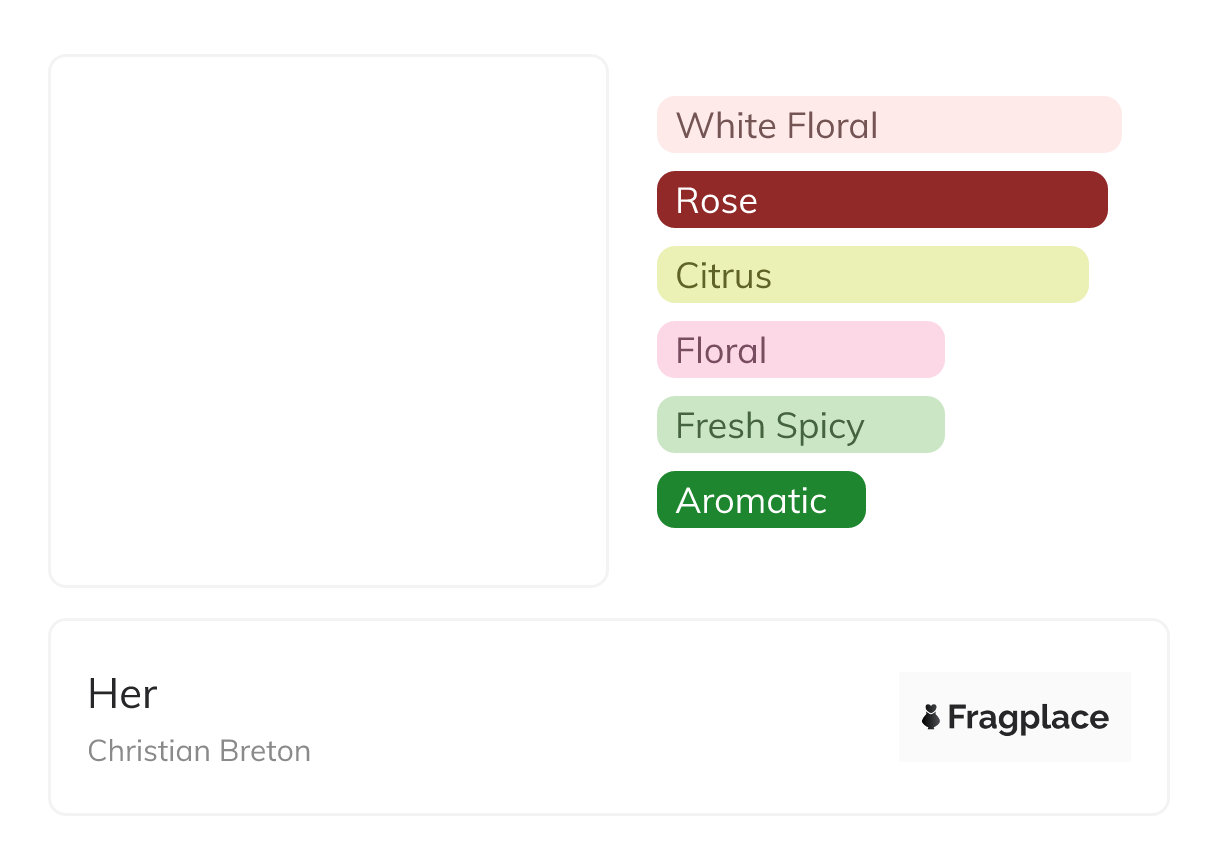Screen dimensions: 1218x864
Task: Open the empty perfume image placeholder
Action: click(328, 320)
